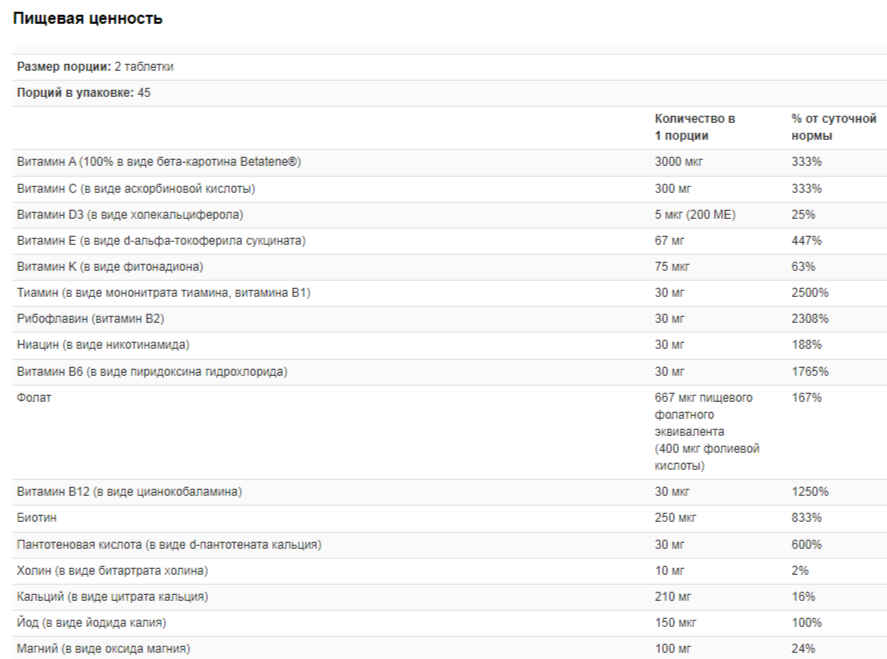887x659 pixels.
Task: Click the Пищевая ценность heading
Action: pyautogui.click(x=88, y=19)
